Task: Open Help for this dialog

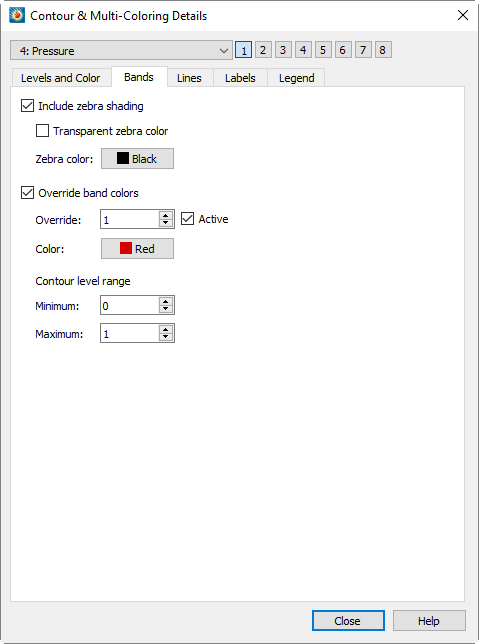Action: click(429, 621)
